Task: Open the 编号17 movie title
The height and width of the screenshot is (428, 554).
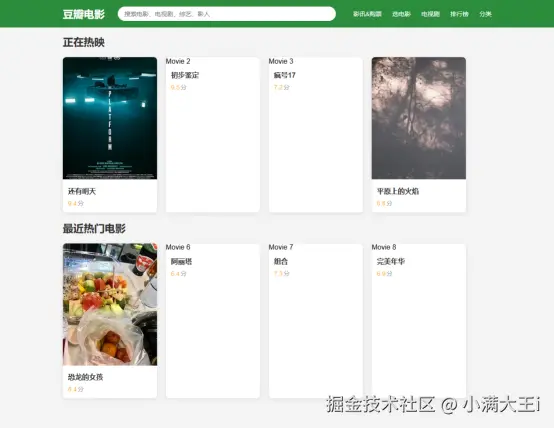Action: pos(285,75)
